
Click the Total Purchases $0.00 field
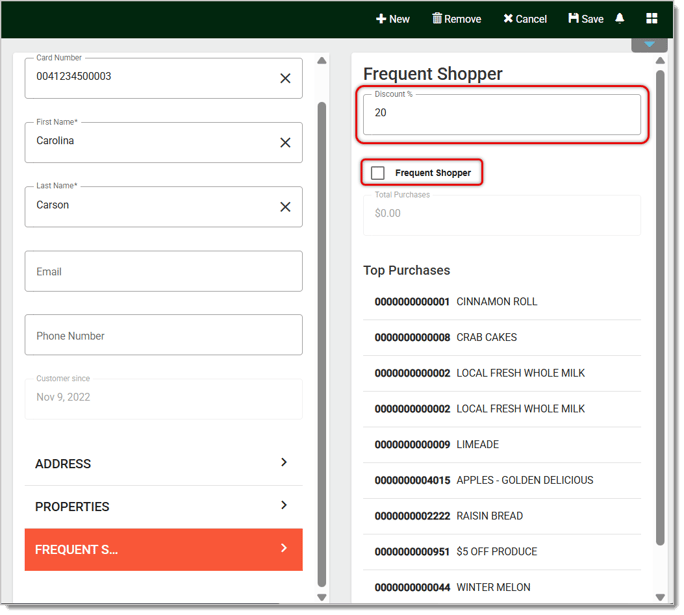(502, 215)
